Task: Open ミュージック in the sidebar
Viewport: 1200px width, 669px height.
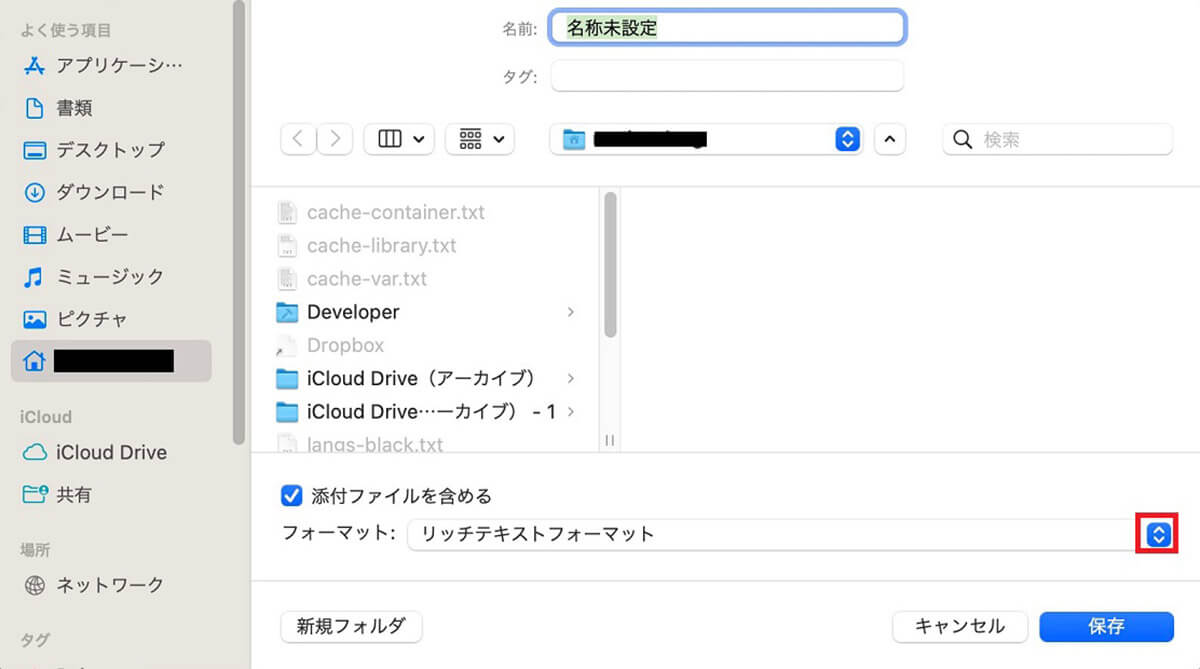Action: pos(94,277)
